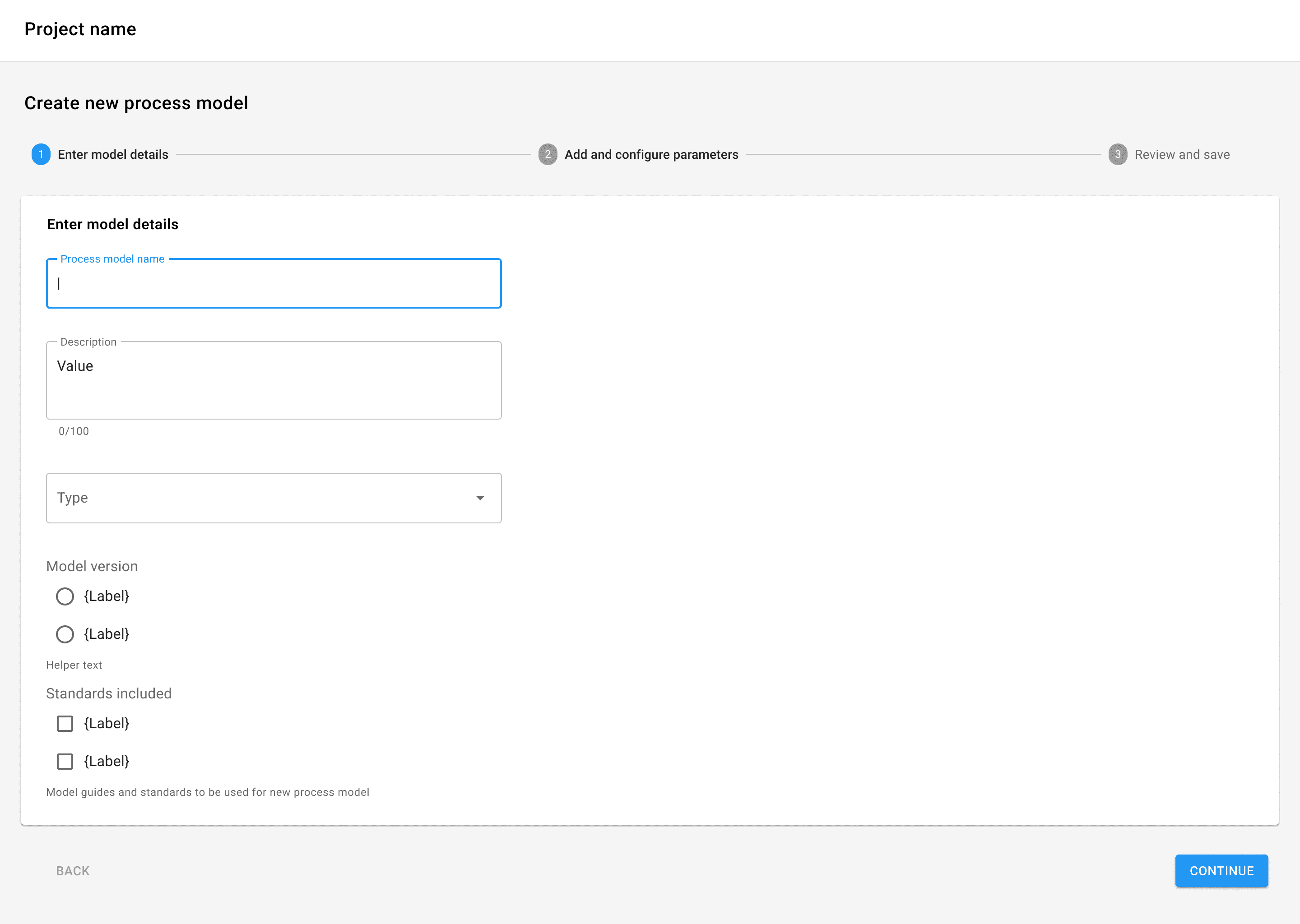Click the BACK button
The image size is (1300, 924).
click(73, 870)
